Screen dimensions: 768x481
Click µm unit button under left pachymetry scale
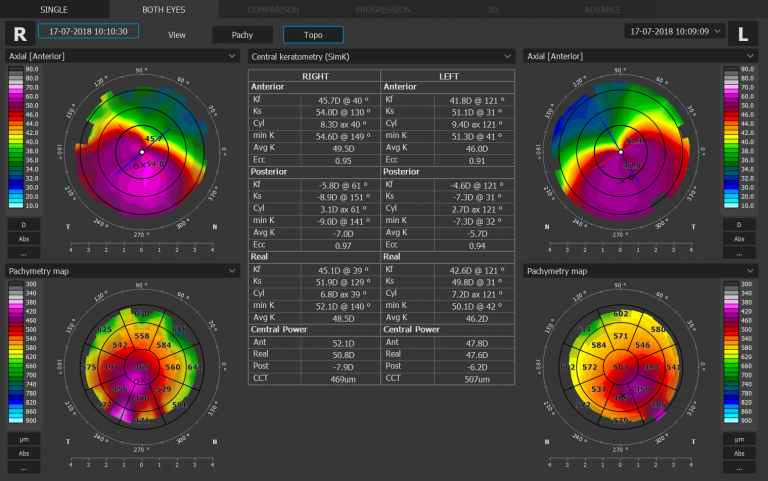(x=739, y=439)
